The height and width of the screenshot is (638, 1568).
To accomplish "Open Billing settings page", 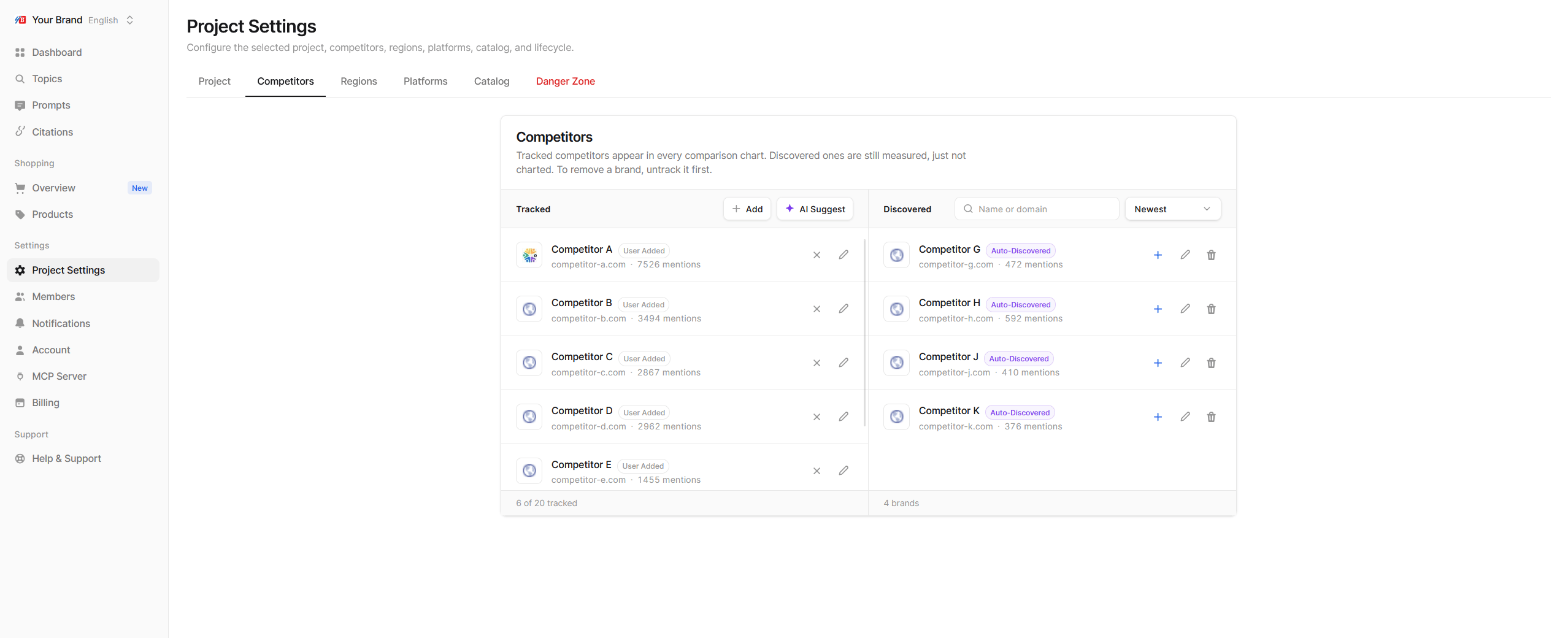I will [83, 403].
